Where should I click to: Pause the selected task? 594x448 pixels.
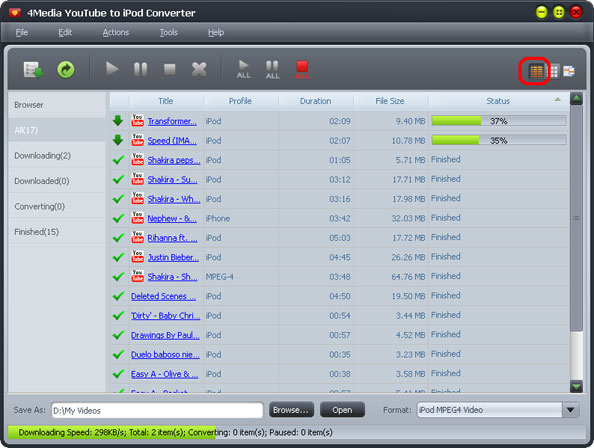(141, 70)
